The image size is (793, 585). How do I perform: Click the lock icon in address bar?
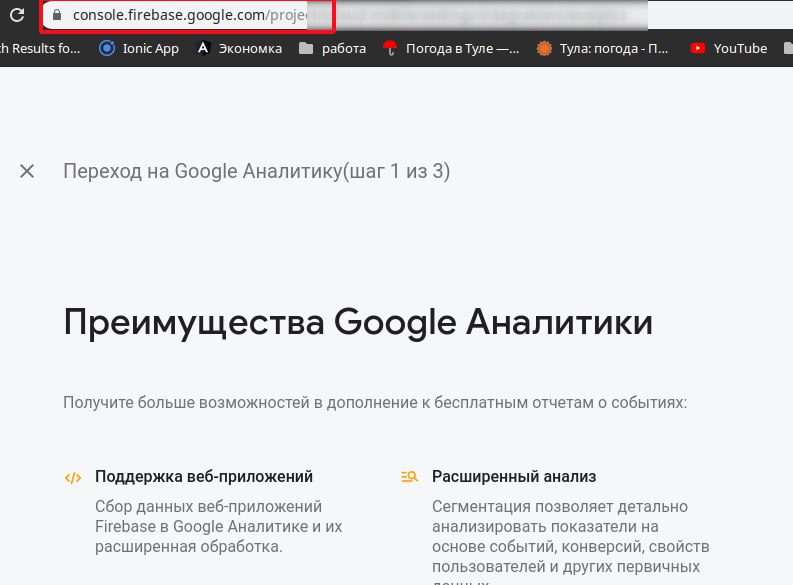(x=57, y=15)
